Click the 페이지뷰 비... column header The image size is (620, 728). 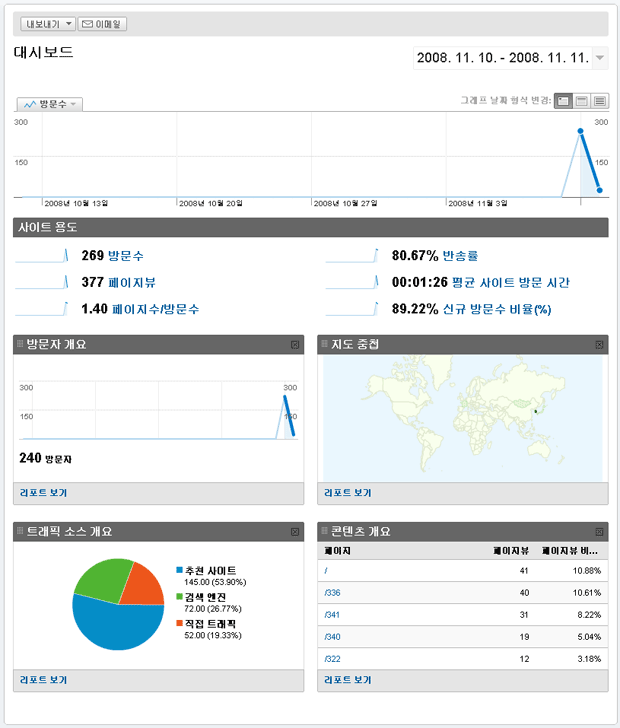(x=570, y=551)
